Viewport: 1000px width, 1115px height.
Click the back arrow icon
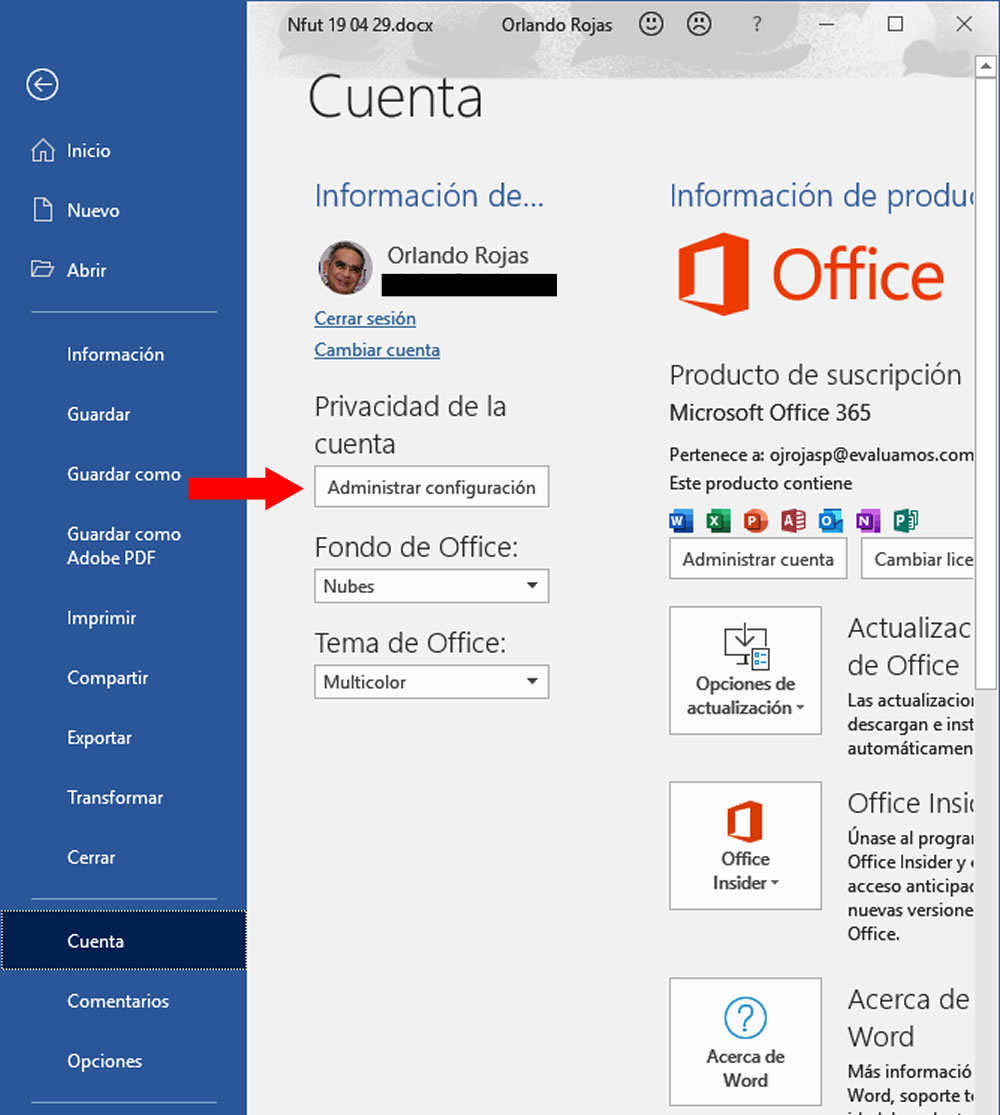point(43,85)
